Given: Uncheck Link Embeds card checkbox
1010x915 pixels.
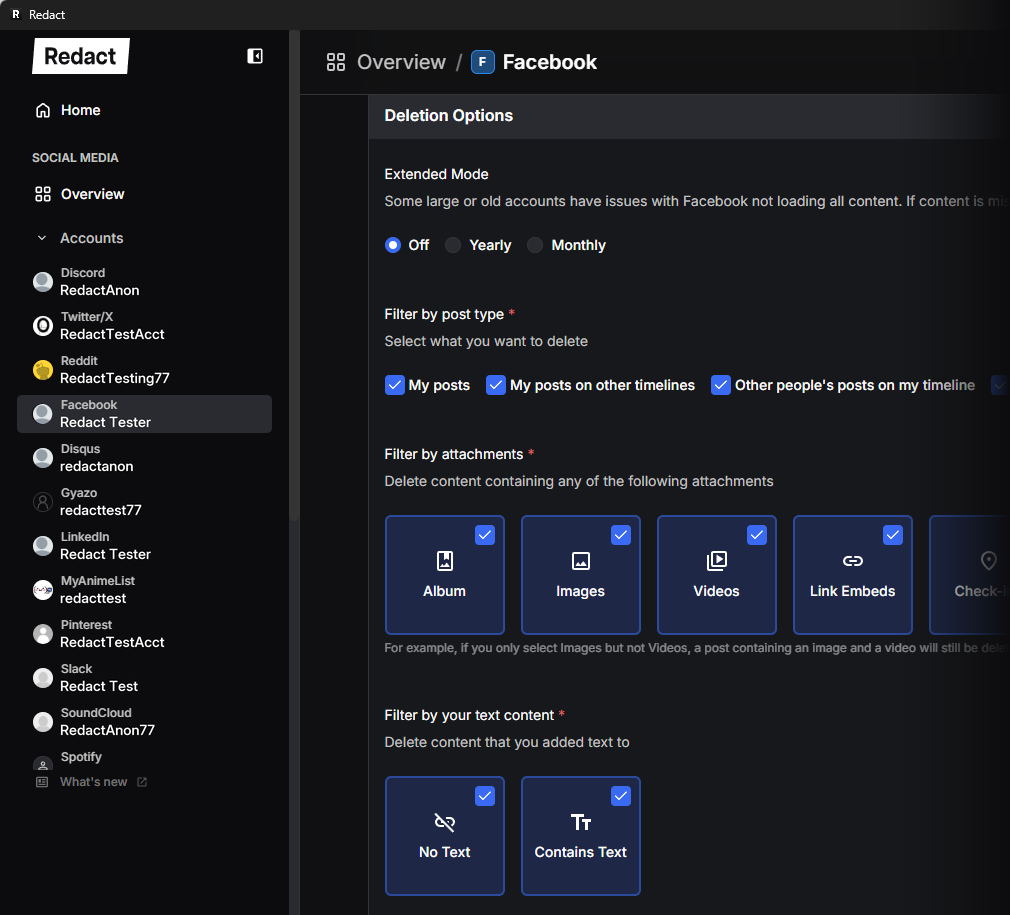Looking at the screenshot, I should point(892,535).
